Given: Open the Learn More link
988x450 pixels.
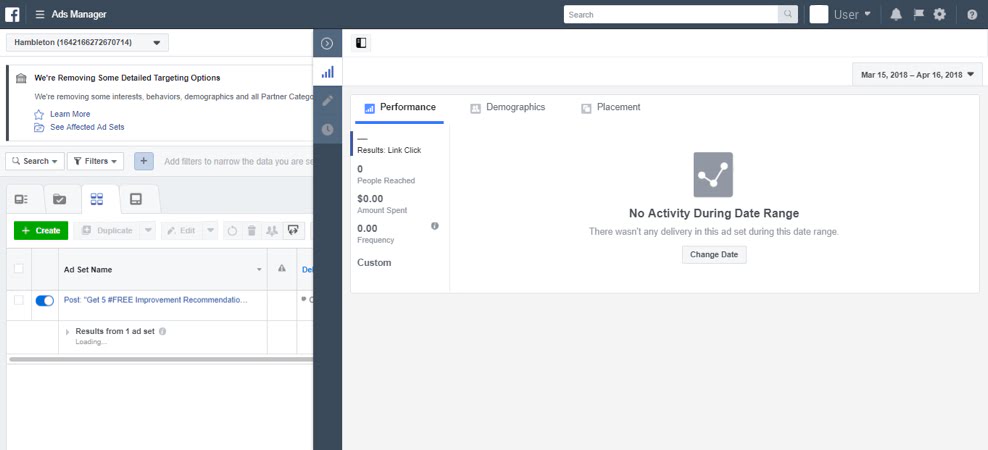Looking at the screenshot, I should 70,114.
